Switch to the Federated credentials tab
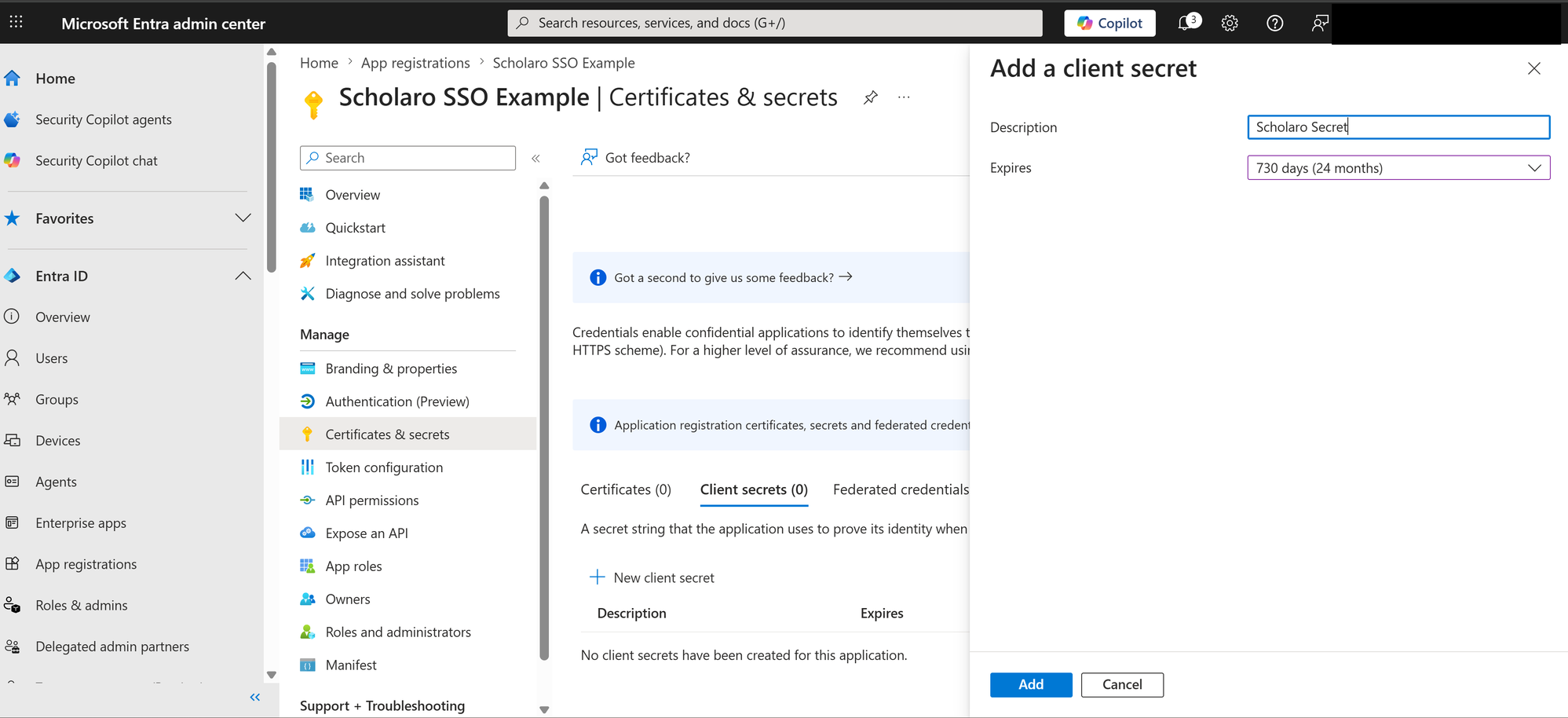The image size is (1568, 718). point(901,489)
